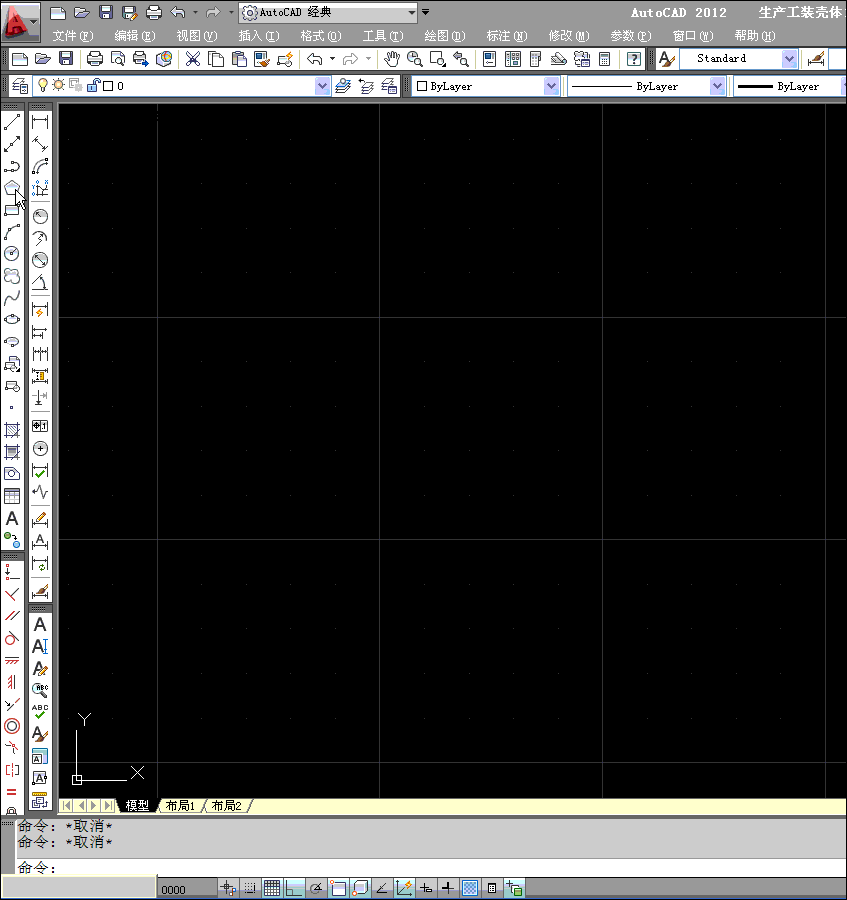847x900 pixels.
Task: Select the Radius Dimension tool
Action: (40, 216)
